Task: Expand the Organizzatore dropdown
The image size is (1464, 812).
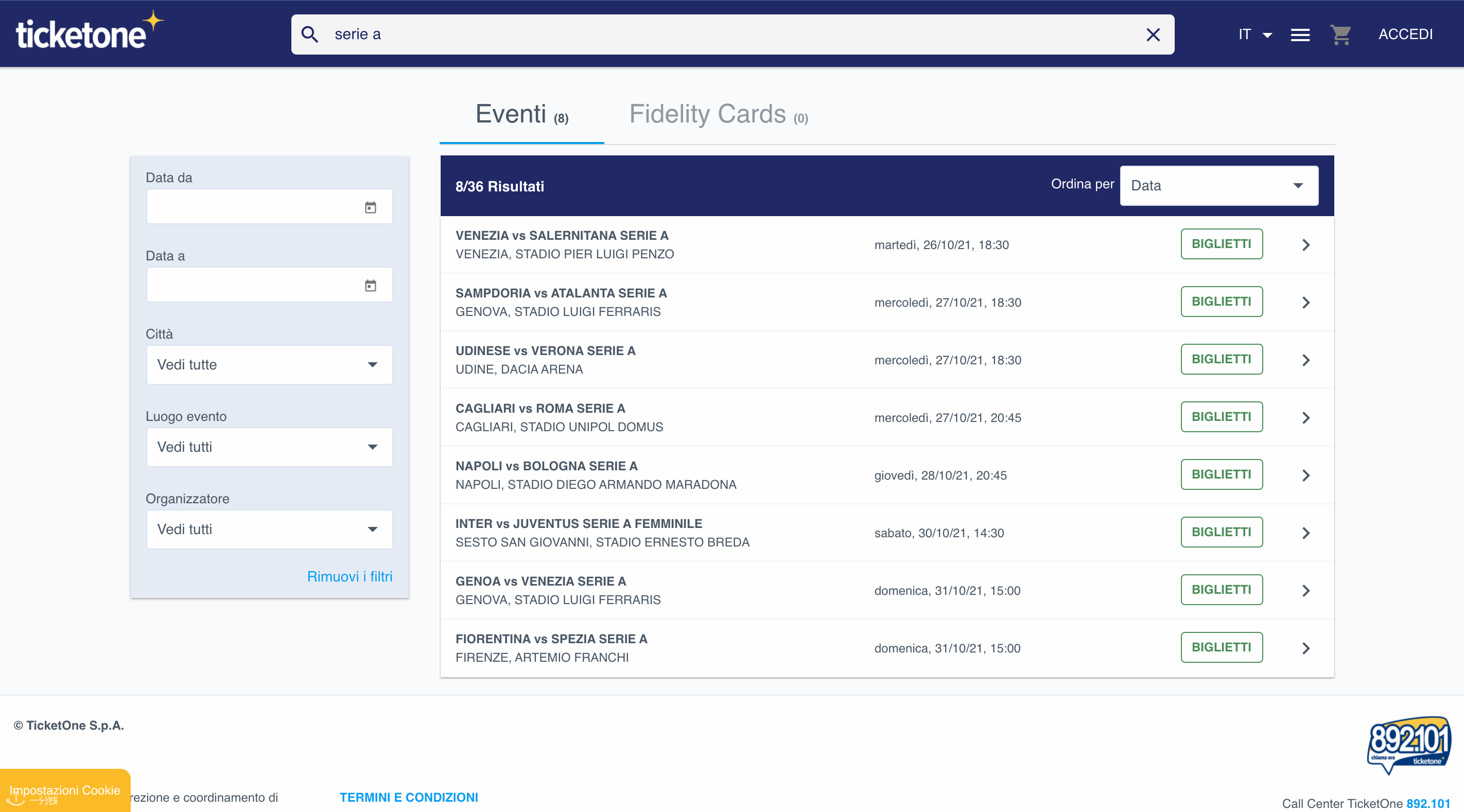Action: point(269,529)
